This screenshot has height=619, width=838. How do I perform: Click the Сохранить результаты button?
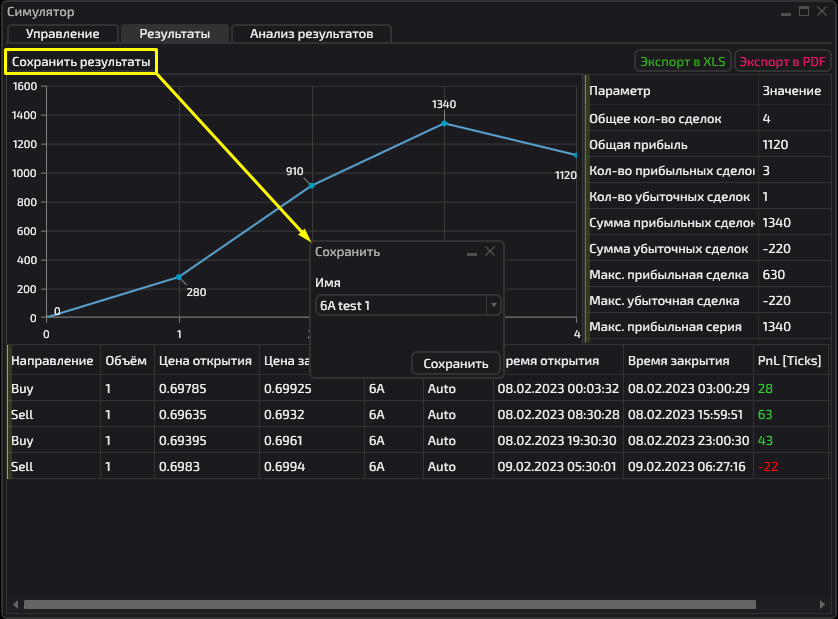[x=81, y=61]
